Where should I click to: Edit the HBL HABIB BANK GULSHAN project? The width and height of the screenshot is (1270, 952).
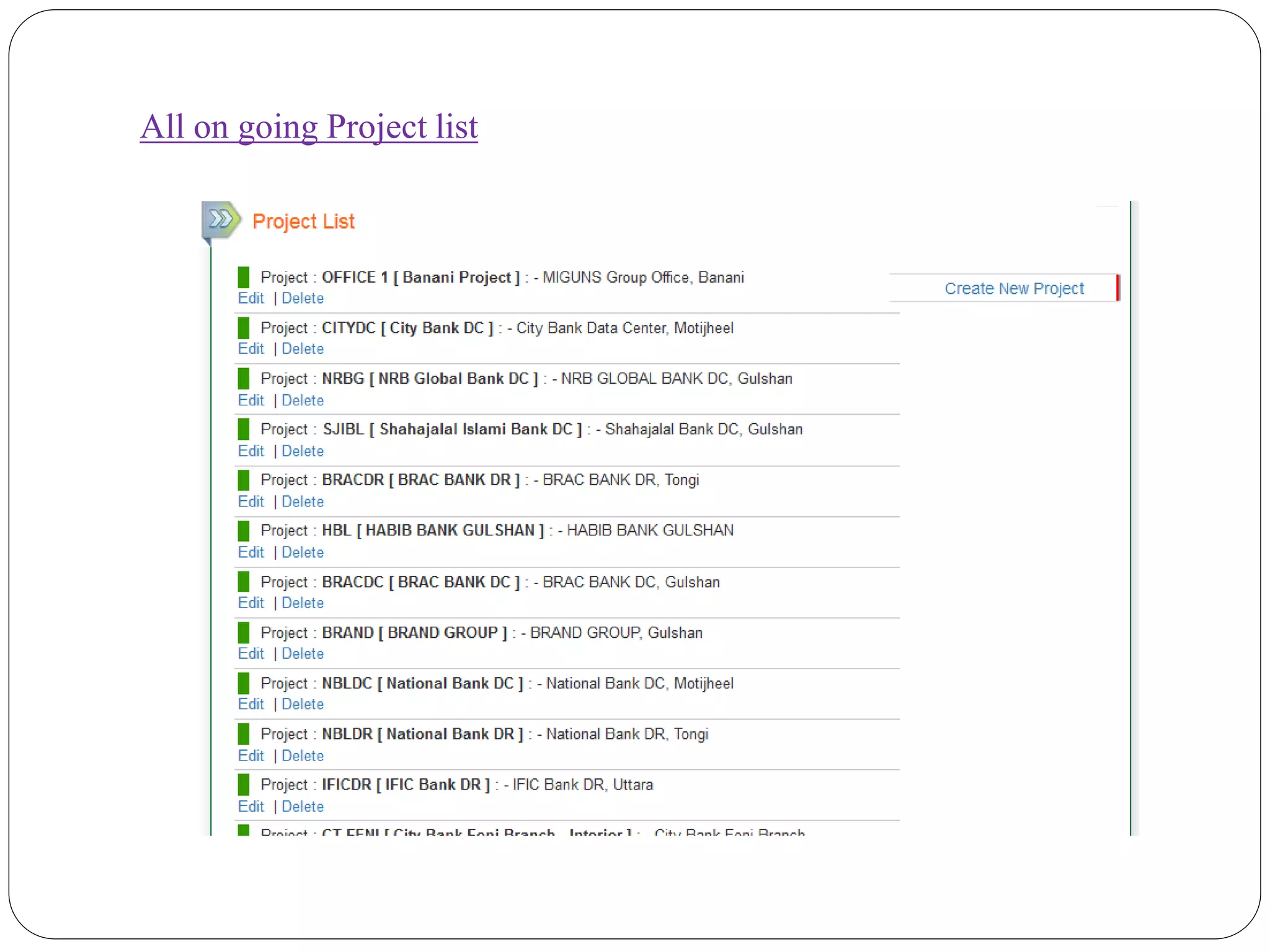251,552
